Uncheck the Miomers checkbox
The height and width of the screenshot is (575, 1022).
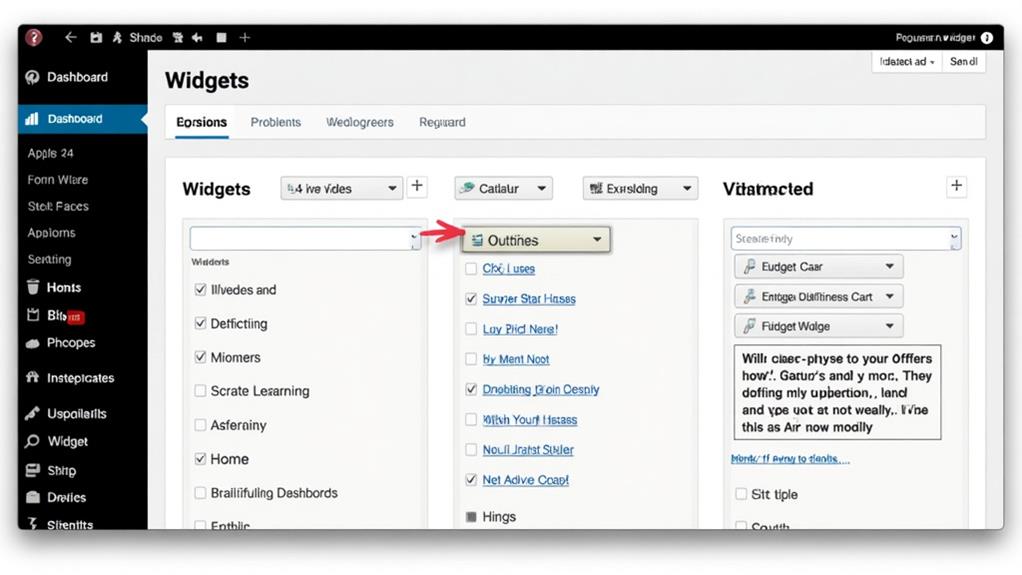click(200, 357)
